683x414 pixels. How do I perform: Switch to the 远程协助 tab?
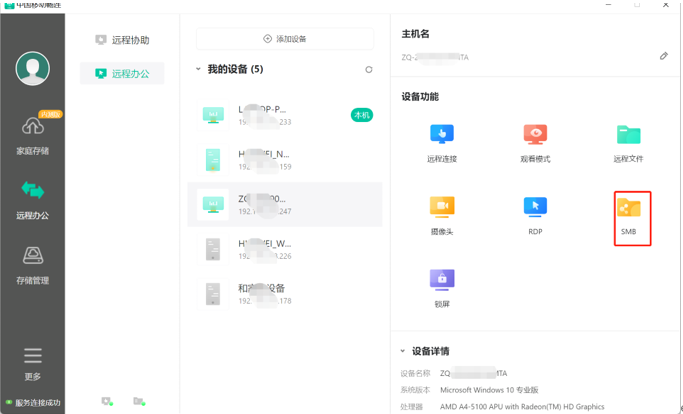pos(122,40)
